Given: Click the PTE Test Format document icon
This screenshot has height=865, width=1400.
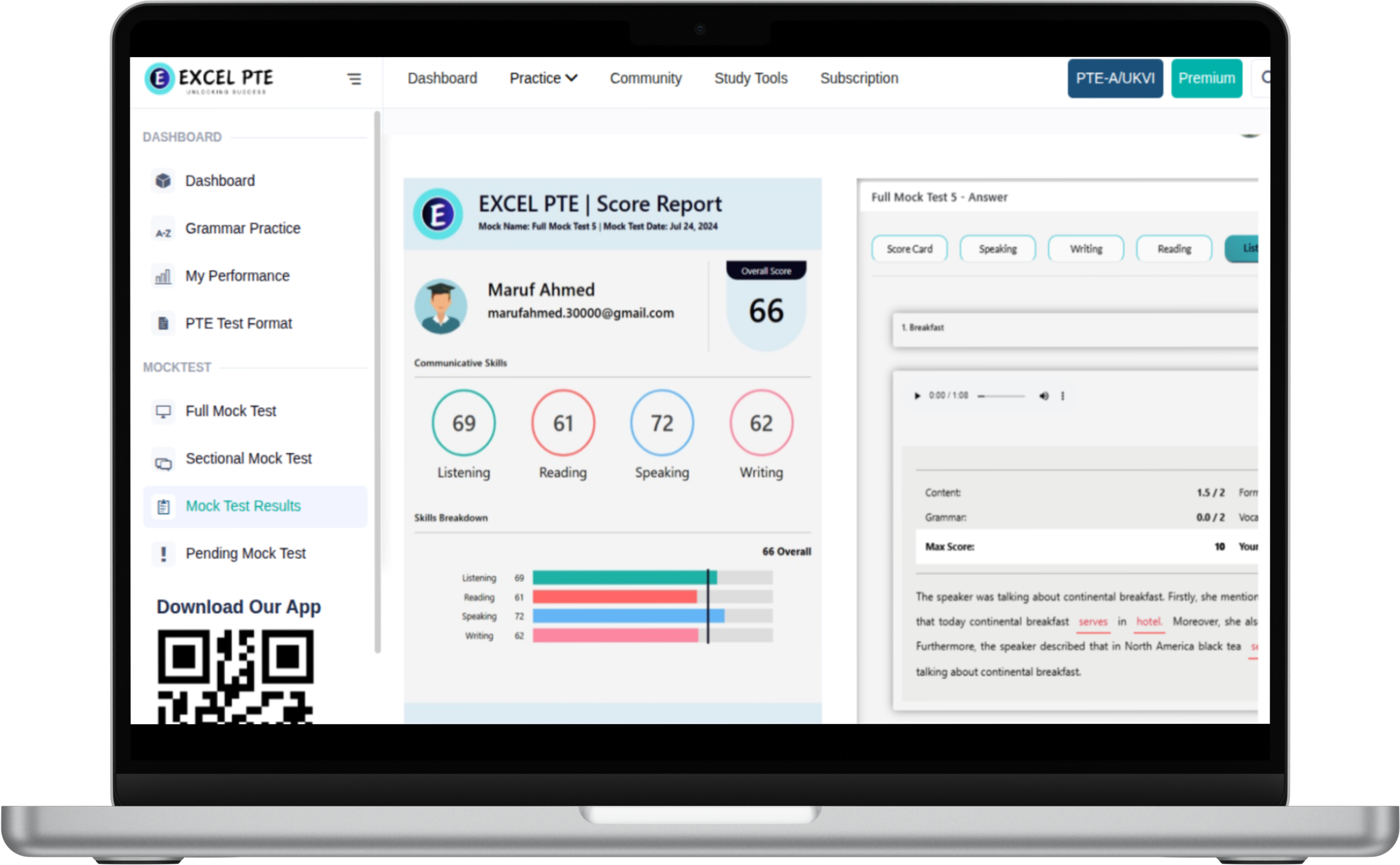Looking at the screenshot, I should [x=163, y=324].
